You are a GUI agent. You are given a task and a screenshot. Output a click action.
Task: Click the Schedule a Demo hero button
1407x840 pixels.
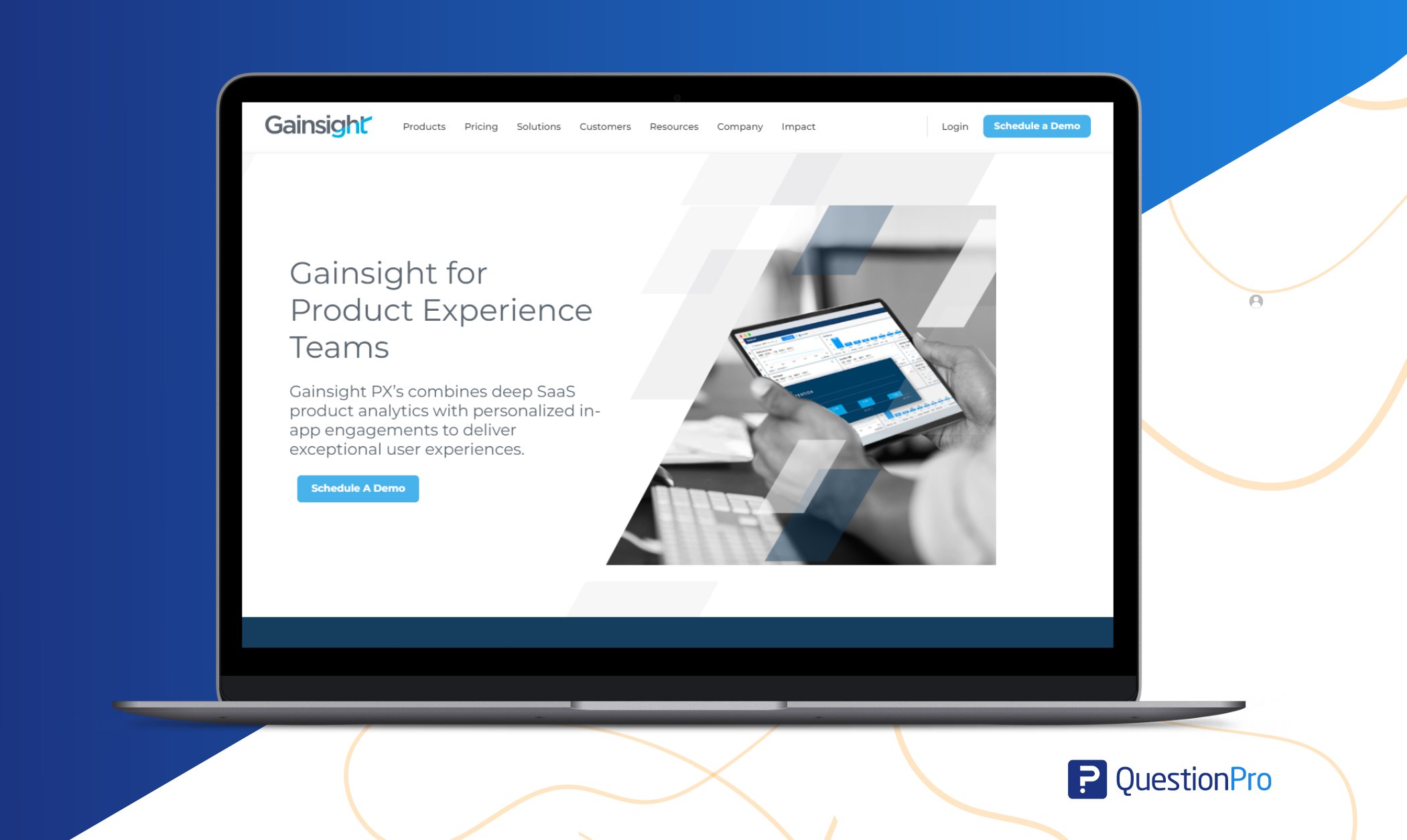[357, 487]
